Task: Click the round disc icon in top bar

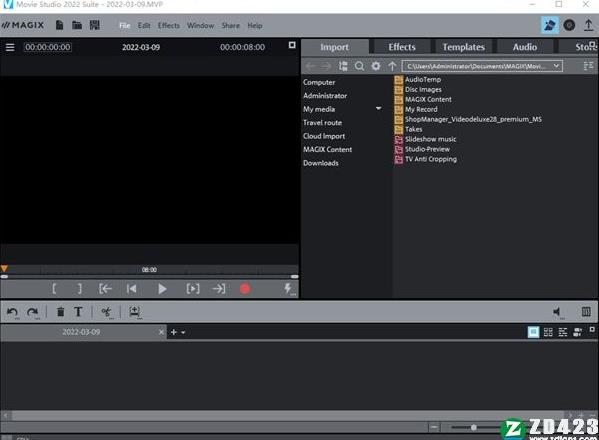Action: (x=569, y=25)
